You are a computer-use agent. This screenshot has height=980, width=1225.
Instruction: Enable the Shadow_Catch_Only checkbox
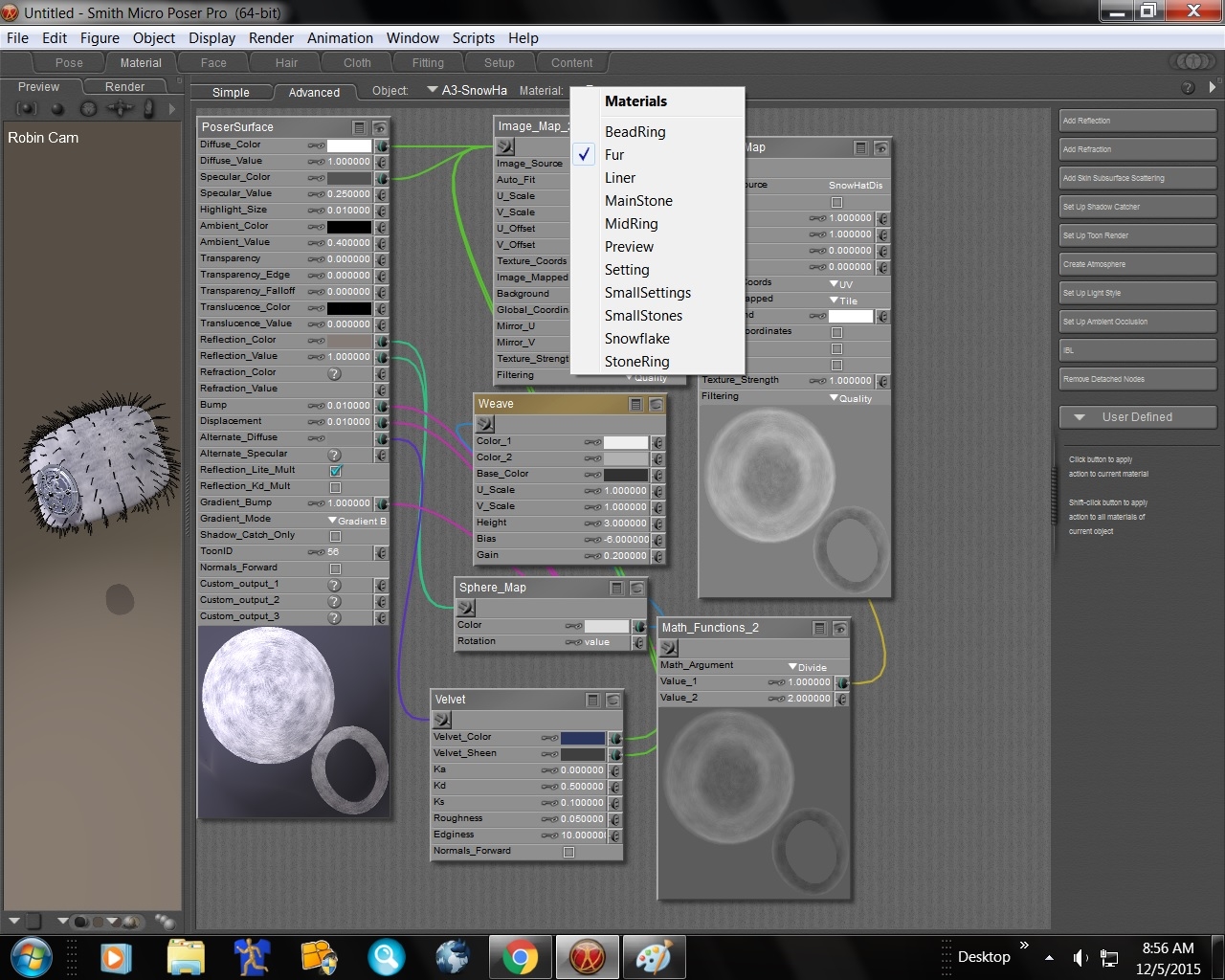pyautogui.click(x=334, y=535)
